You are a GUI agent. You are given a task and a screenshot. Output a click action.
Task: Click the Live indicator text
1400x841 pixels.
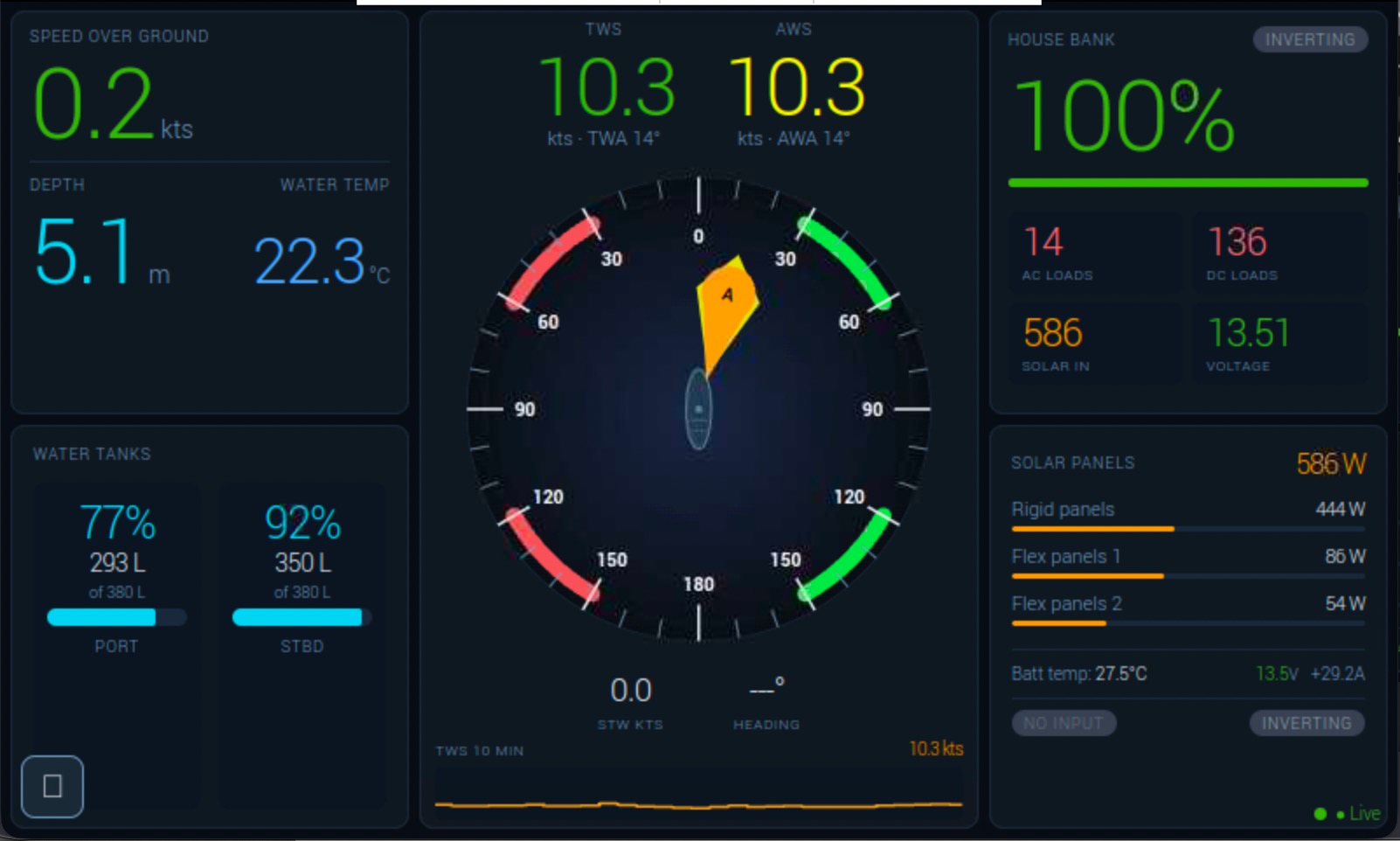[x=1365, y=814]
